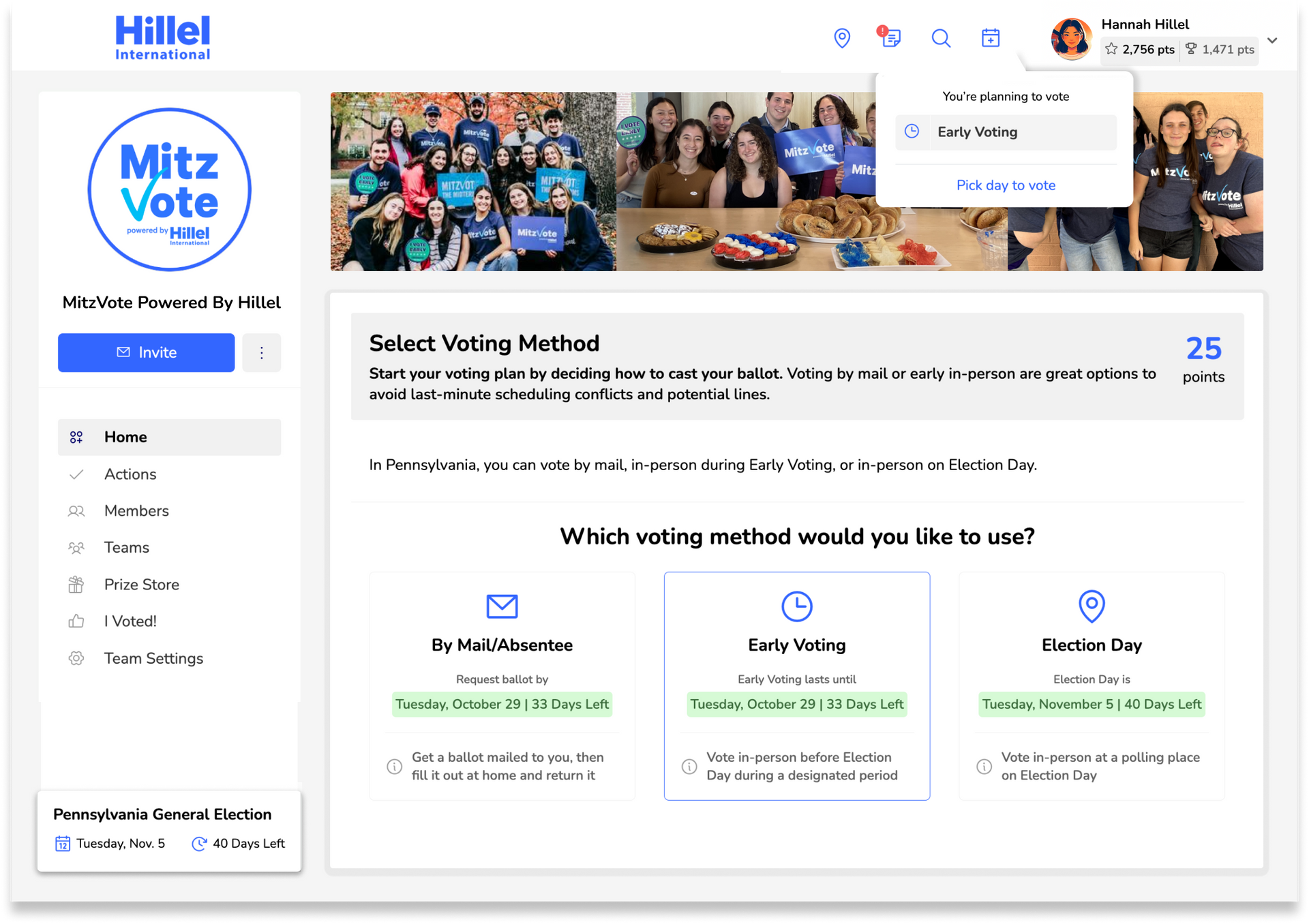1309x924 pixels.
Task: Choose the Election Day voting card
Action: 1092,686
